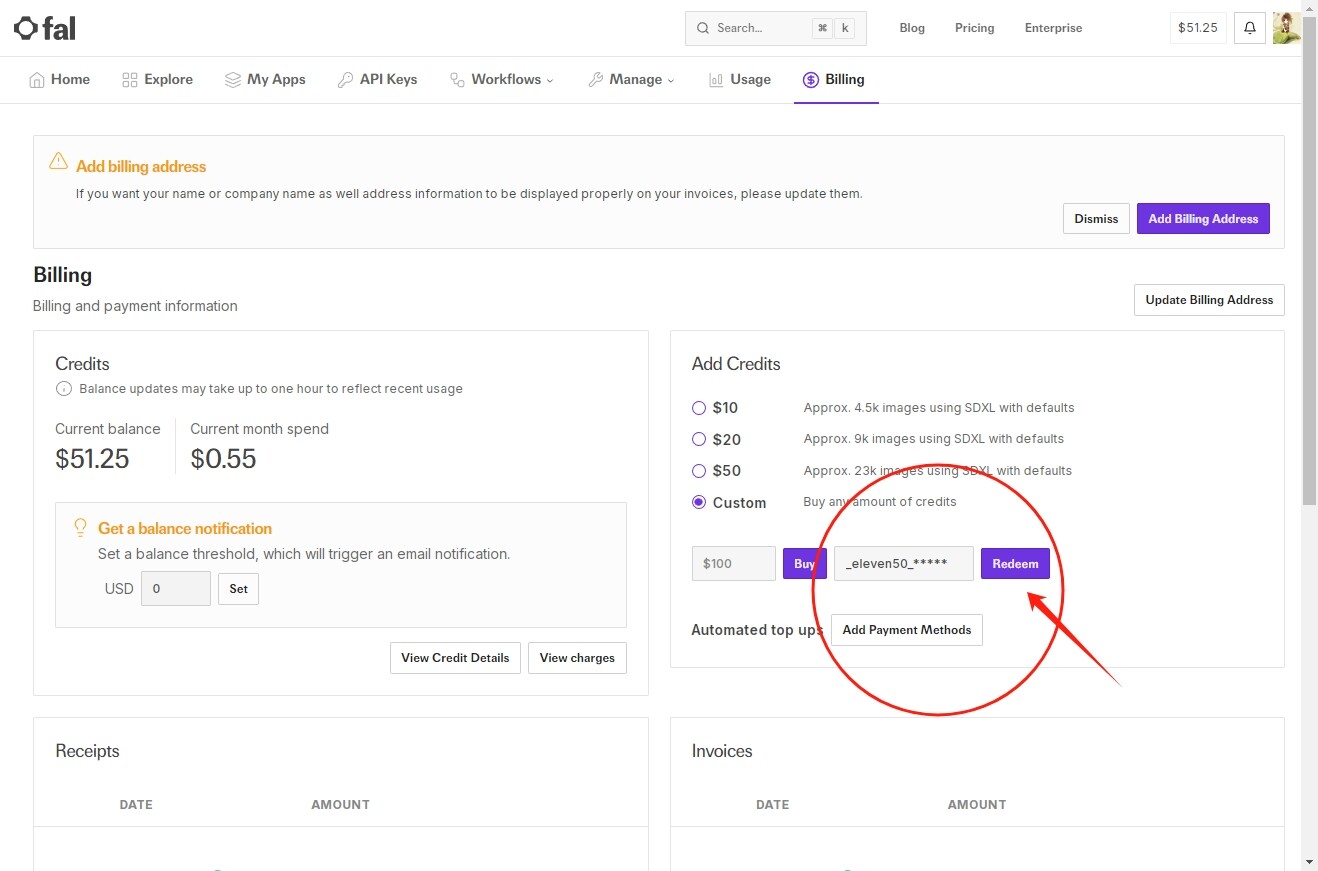Open the Pricing menu link
Screen dimensions: 1318x871
(x=974, y=28)
